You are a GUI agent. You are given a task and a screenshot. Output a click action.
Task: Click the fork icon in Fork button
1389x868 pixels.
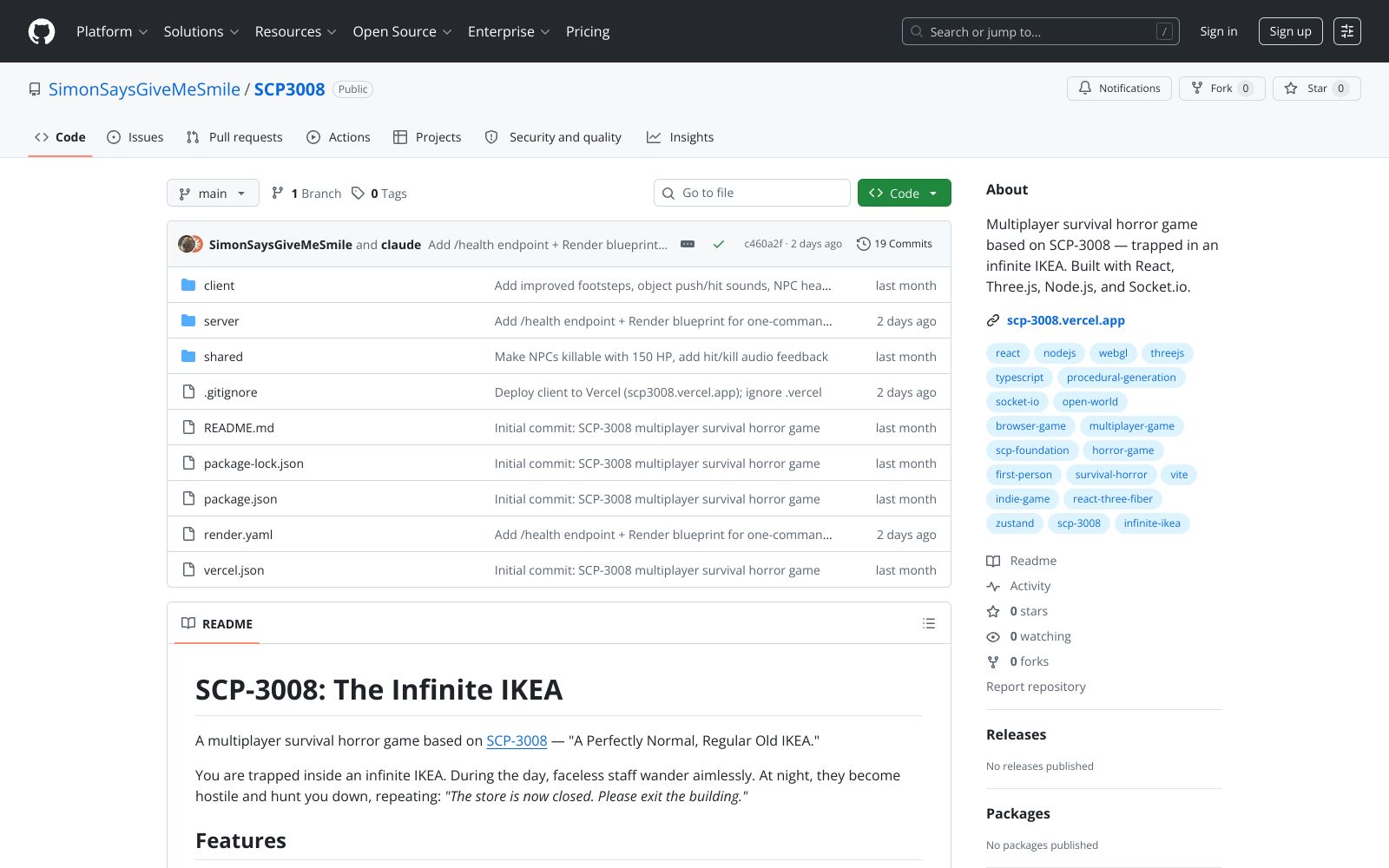(x=1197, y=88)
